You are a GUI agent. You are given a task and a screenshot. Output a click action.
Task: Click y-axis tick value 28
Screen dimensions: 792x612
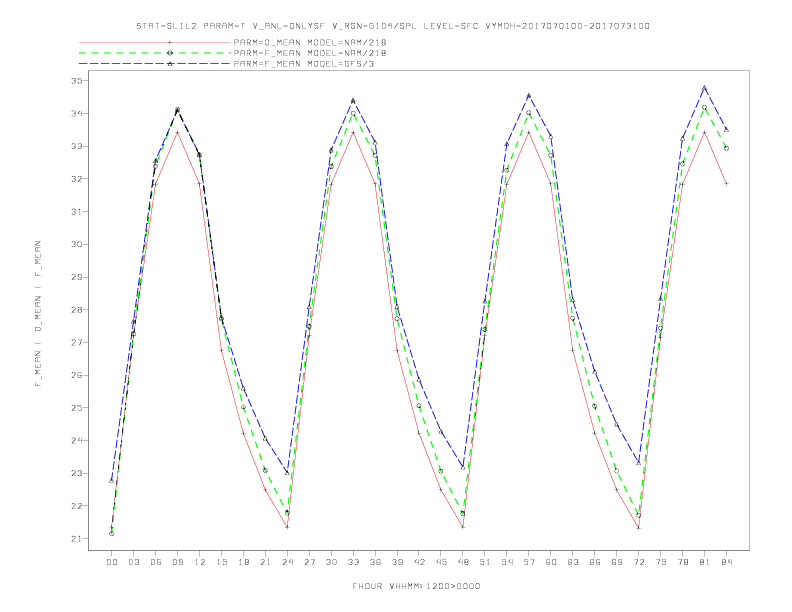[x=77, y=310]
